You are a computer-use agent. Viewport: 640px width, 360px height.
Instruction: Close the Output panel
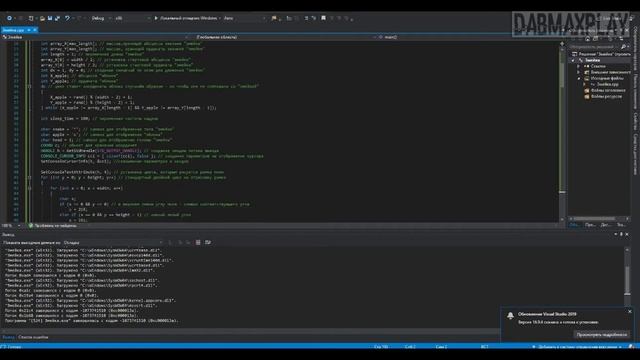pyautogui.click(x=627, y=234)
